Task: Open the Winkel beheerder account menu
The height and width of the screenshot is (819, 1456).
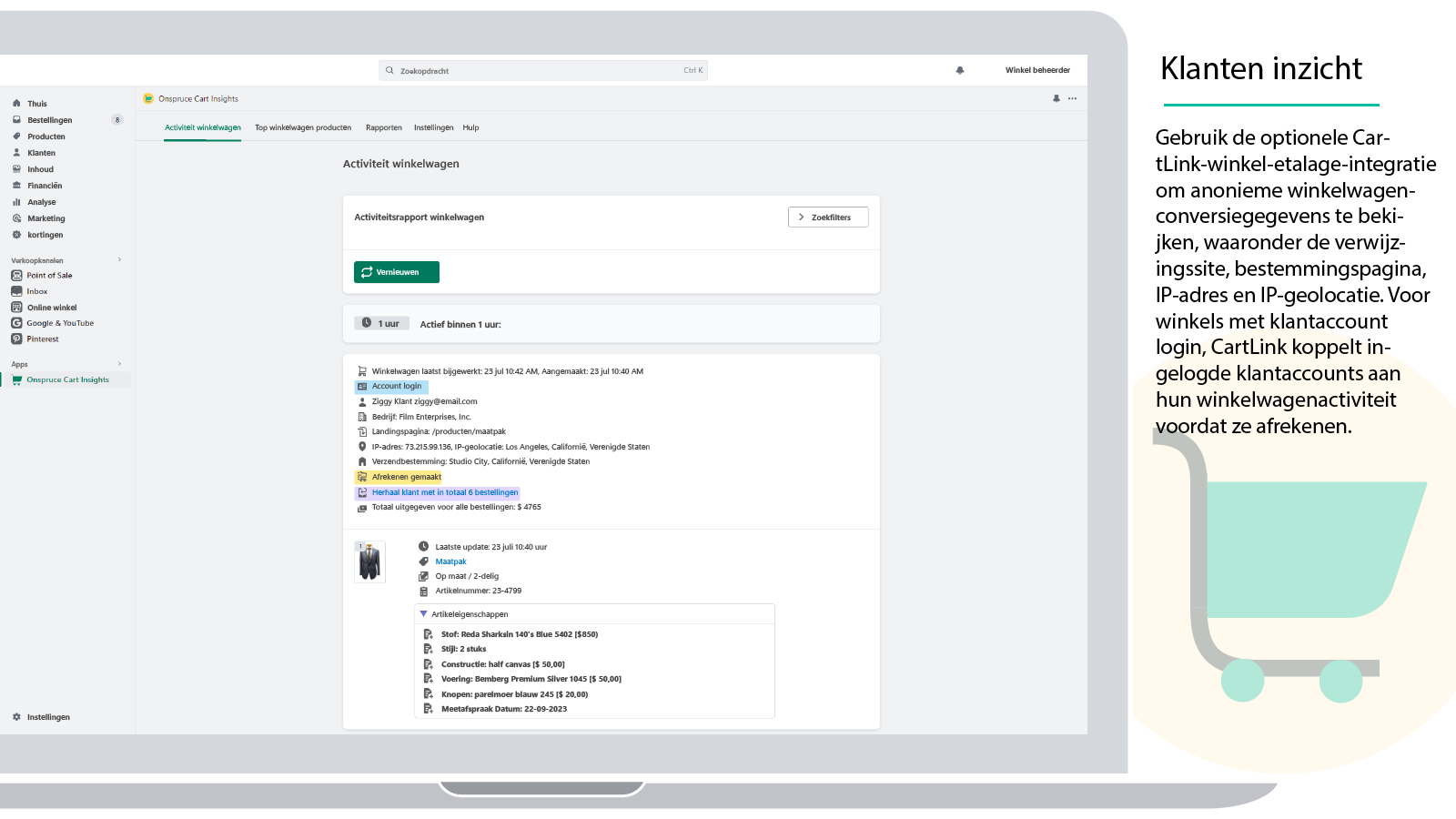Action: [1037, 70]
